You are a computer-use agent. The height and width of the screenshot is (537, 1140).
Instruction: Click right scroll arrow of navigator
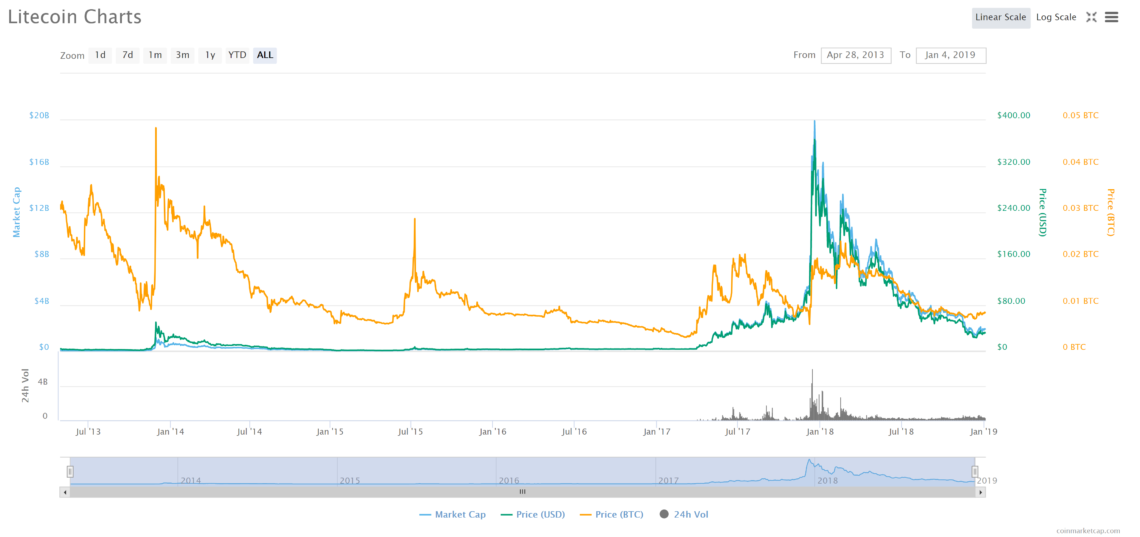tap(981, 492)
